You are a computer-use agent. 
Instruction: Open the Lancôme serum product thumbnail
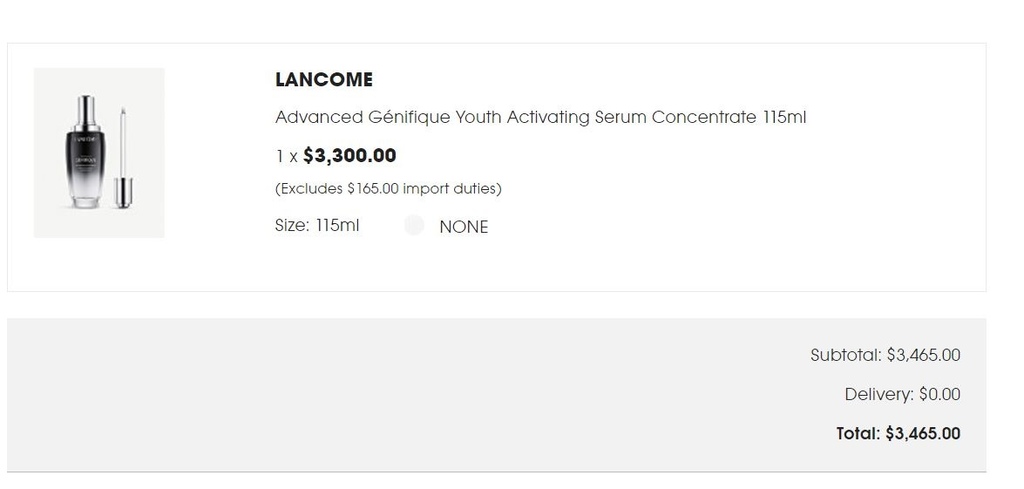(99, 153)
